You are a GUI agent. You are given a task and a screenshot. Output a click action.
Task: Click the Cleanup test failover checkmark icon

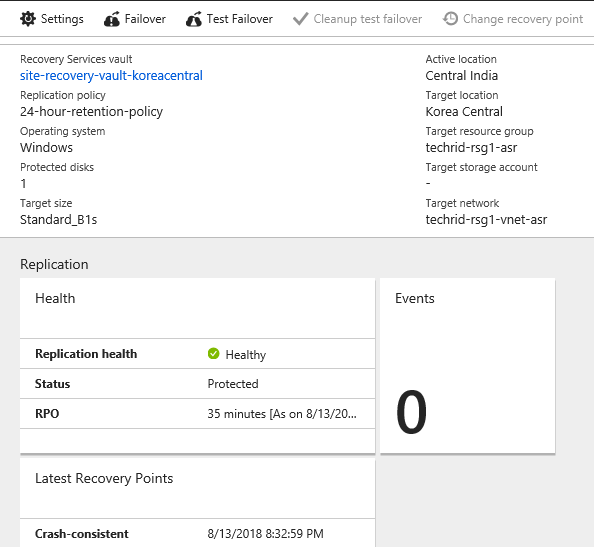tap(300, 19)
